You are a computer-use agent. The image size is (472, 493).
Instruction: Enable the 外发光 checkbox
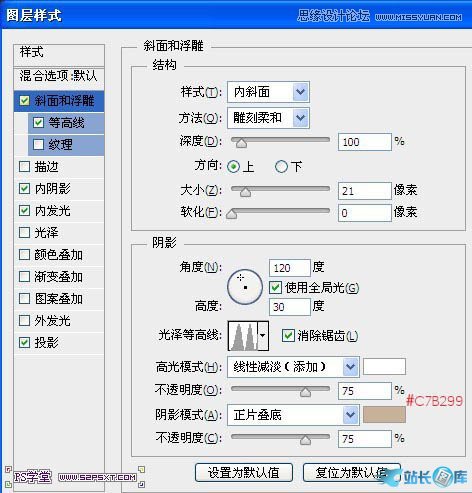pyautogui.click(x=24, y=321)
